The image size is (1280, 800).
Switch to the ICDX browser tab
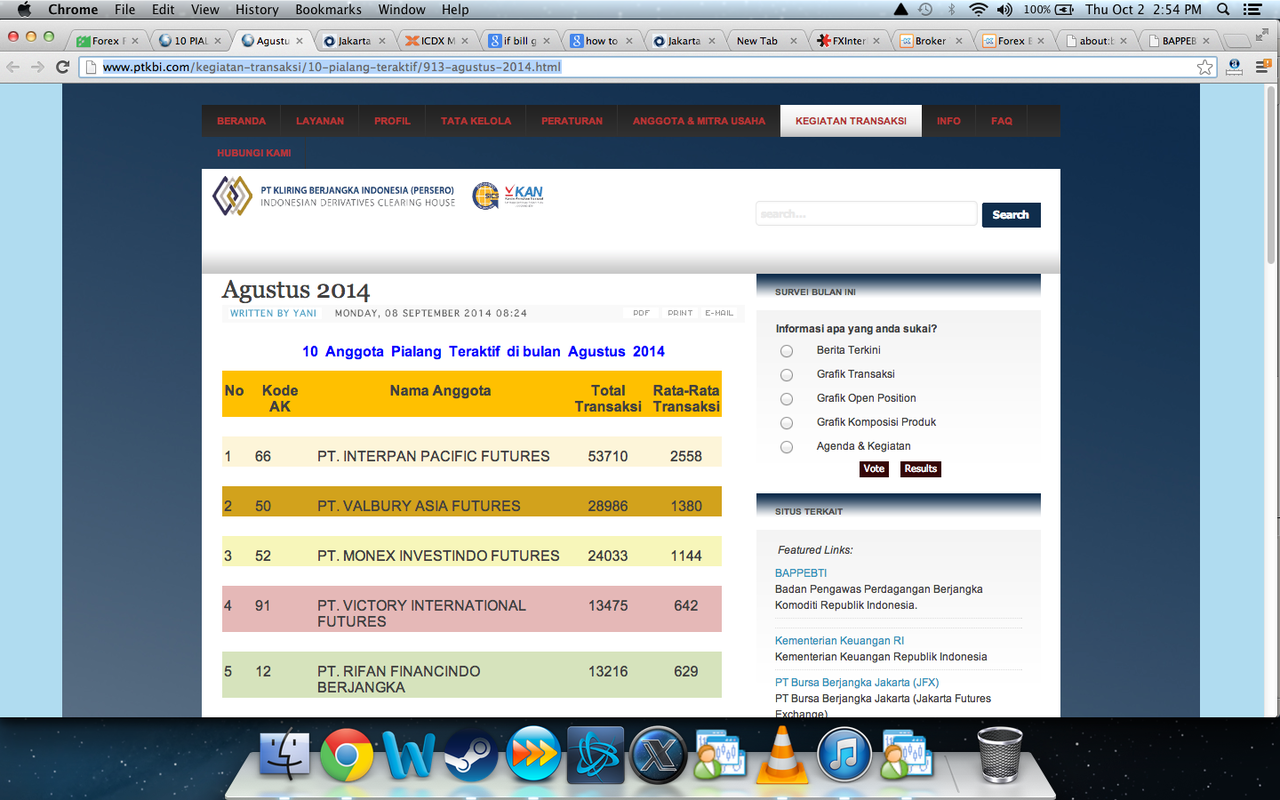coord(436,41)
